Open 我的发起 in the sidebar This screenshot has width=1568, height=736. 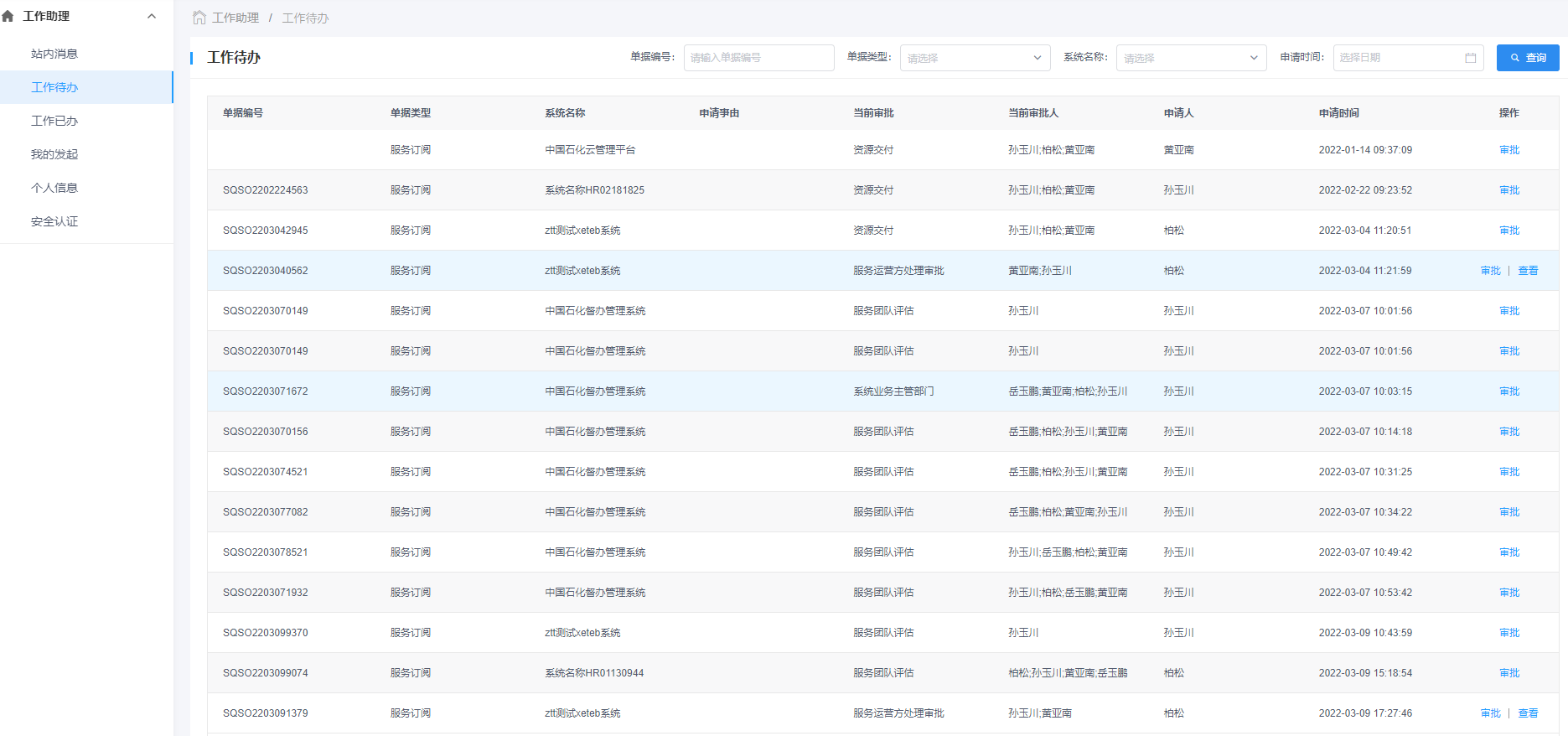54,154
